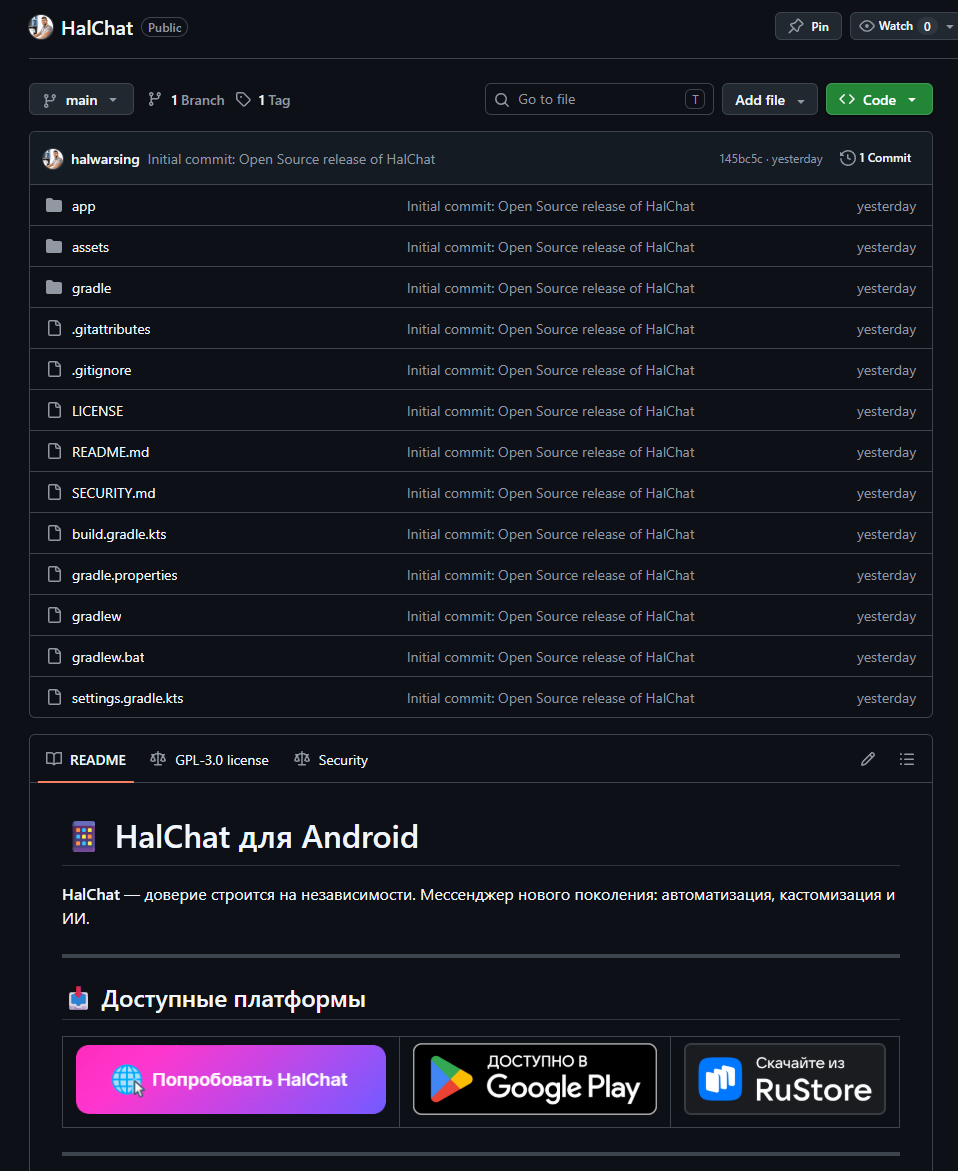Click the magnifier icon in file search
The width and height of the screenshot is (958, 1171).
[x=502, y=99]
